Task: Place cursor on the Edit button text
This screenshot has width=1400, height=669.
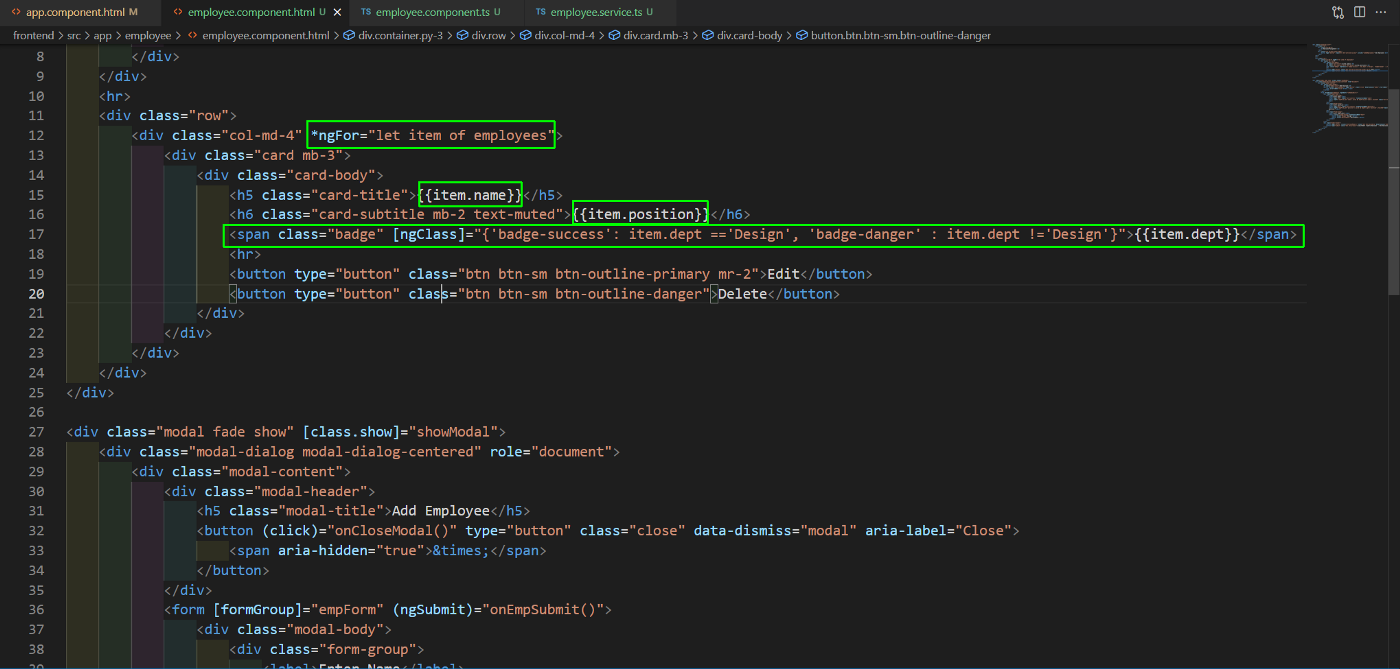Action: [783, 273]
